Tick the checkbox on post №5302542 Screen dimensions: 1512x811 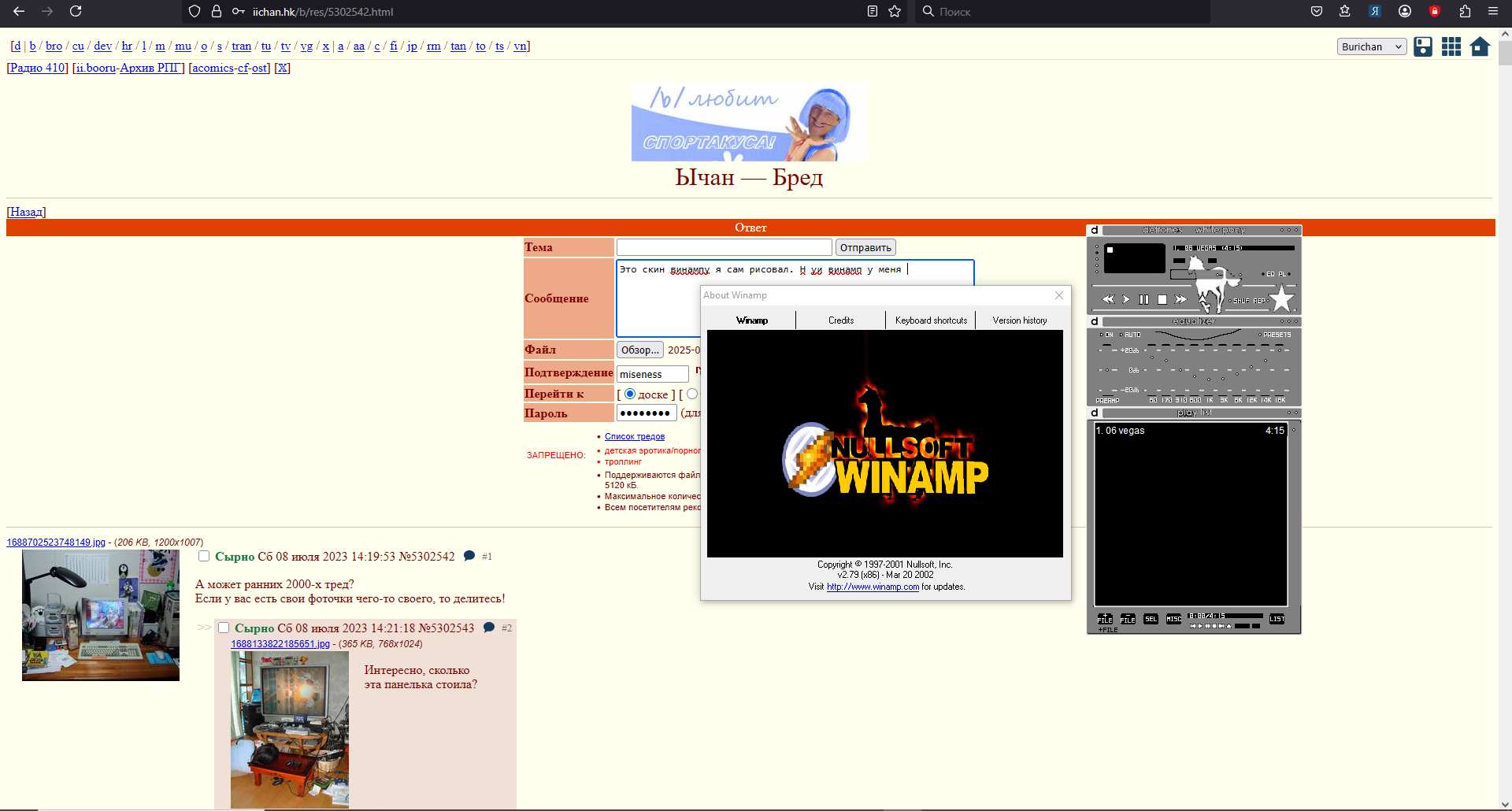204,556
